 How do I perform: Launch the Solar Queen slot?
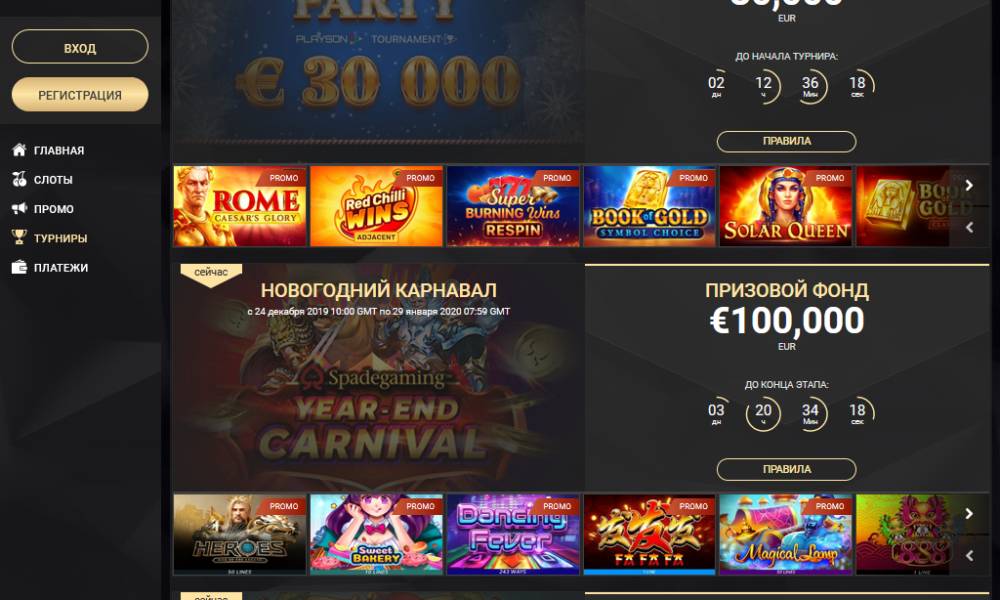[786, 206]
